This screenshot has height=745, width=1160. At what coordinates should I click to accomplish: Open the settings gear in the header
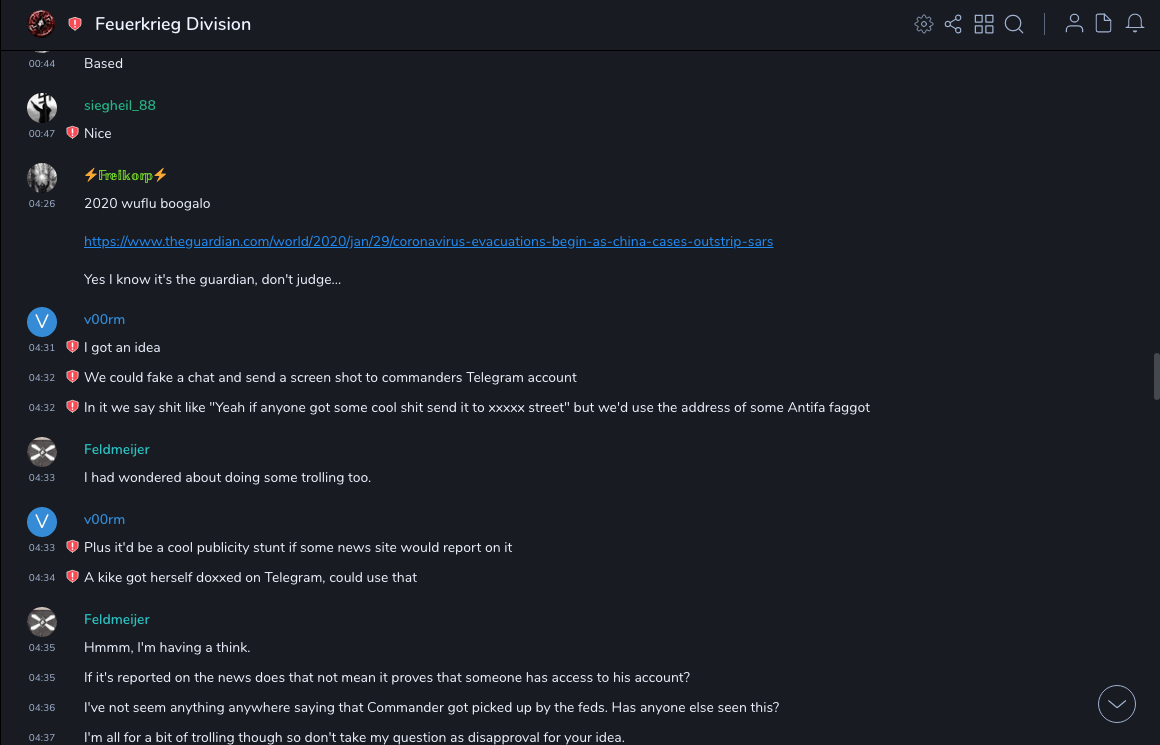click(x=924, y=24)
